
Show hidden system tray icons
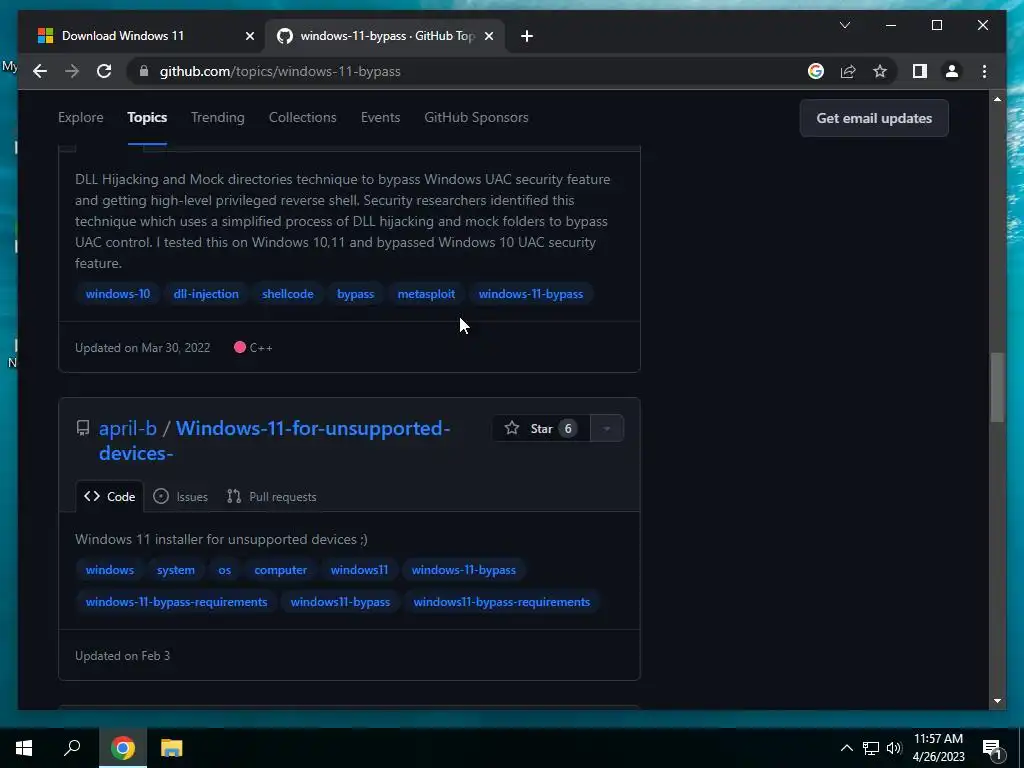(846, 748)
